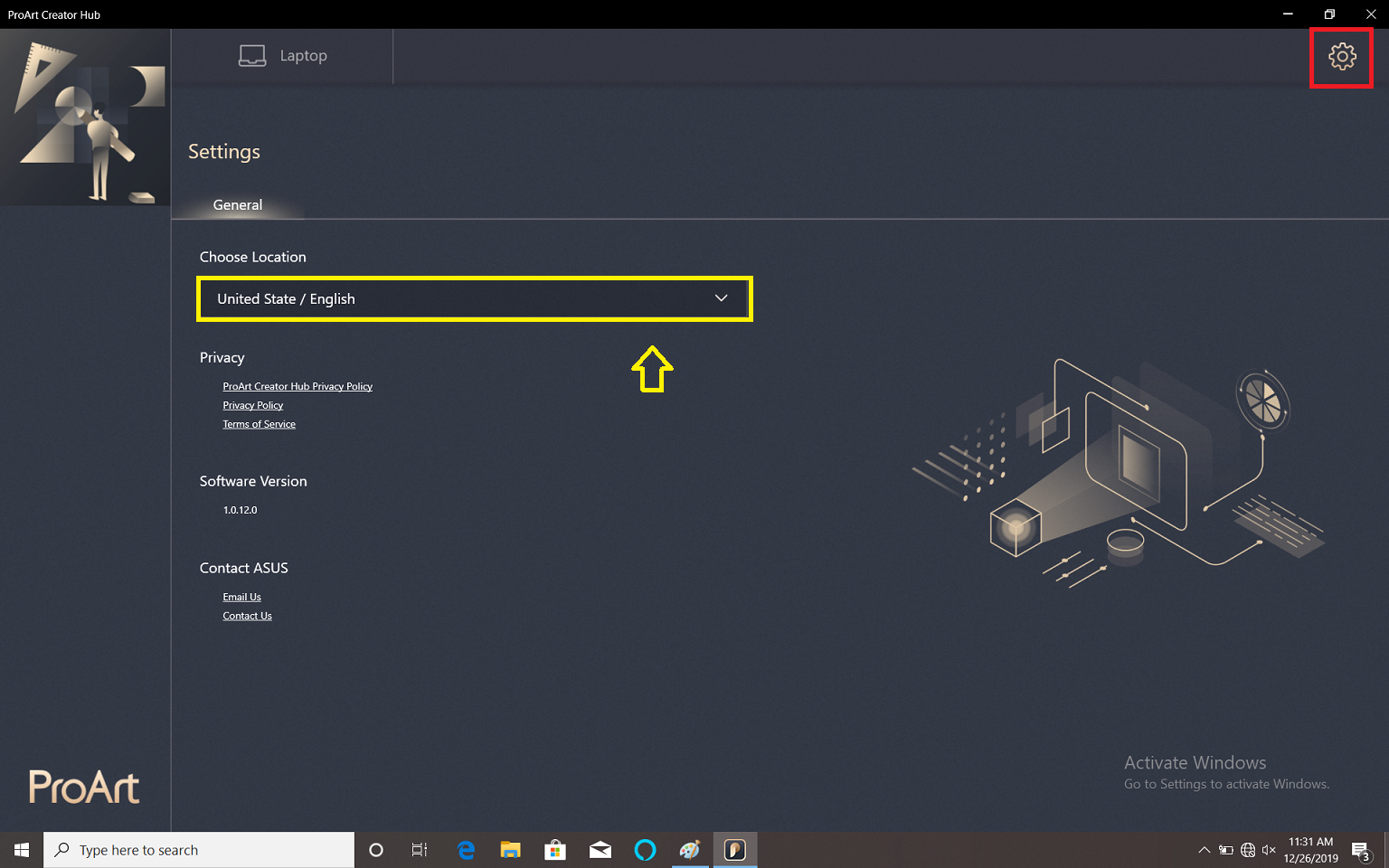Show hidden system tray icons
Viewport: 1389px width, 868px height.
coord(1204,850)
